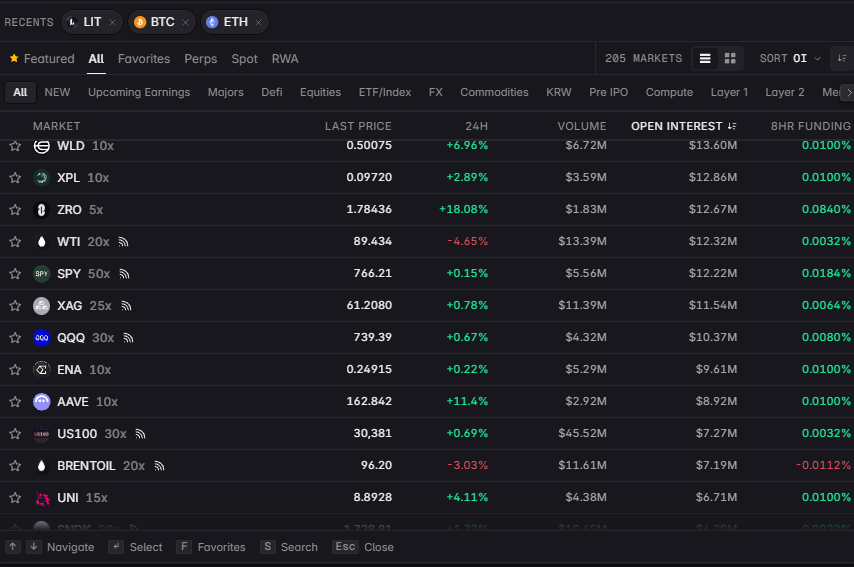Click ZRO's +18.08% 24H change

click(x=463, y=210)
